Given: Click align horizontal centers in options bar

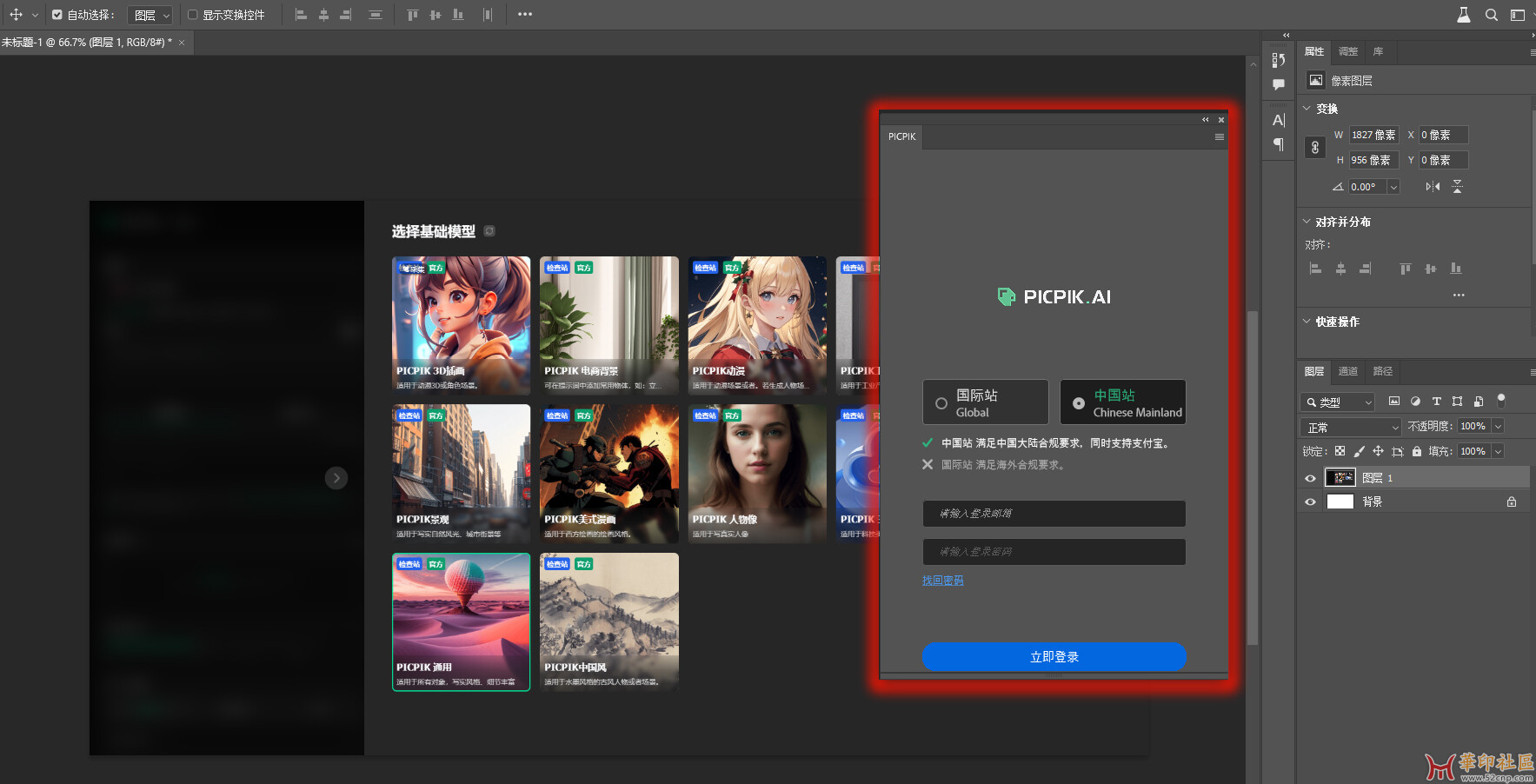Looking at the screenshot, I should (323, 15).
